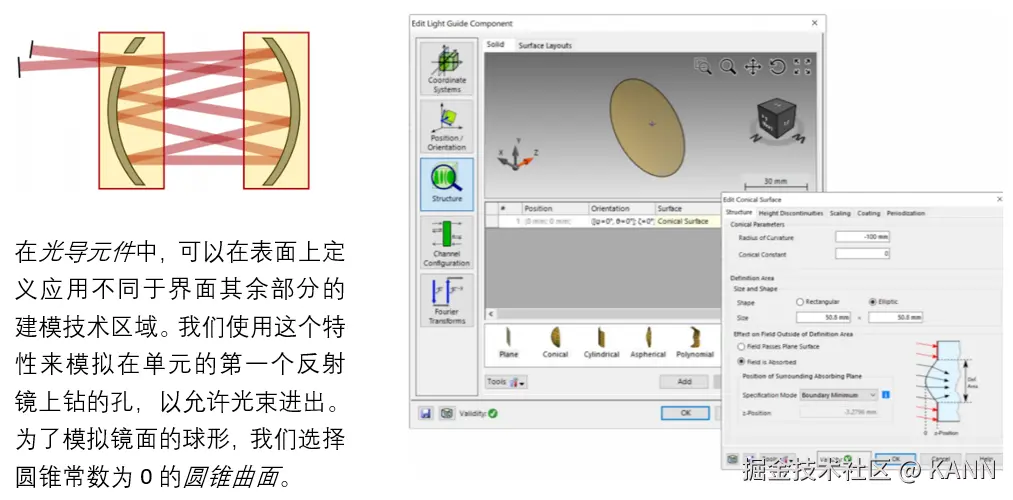The width and height of the screenshot is (1013, 500).
Task: Click OK in Edit Conical Surface dialog
Action: point(895,459)
